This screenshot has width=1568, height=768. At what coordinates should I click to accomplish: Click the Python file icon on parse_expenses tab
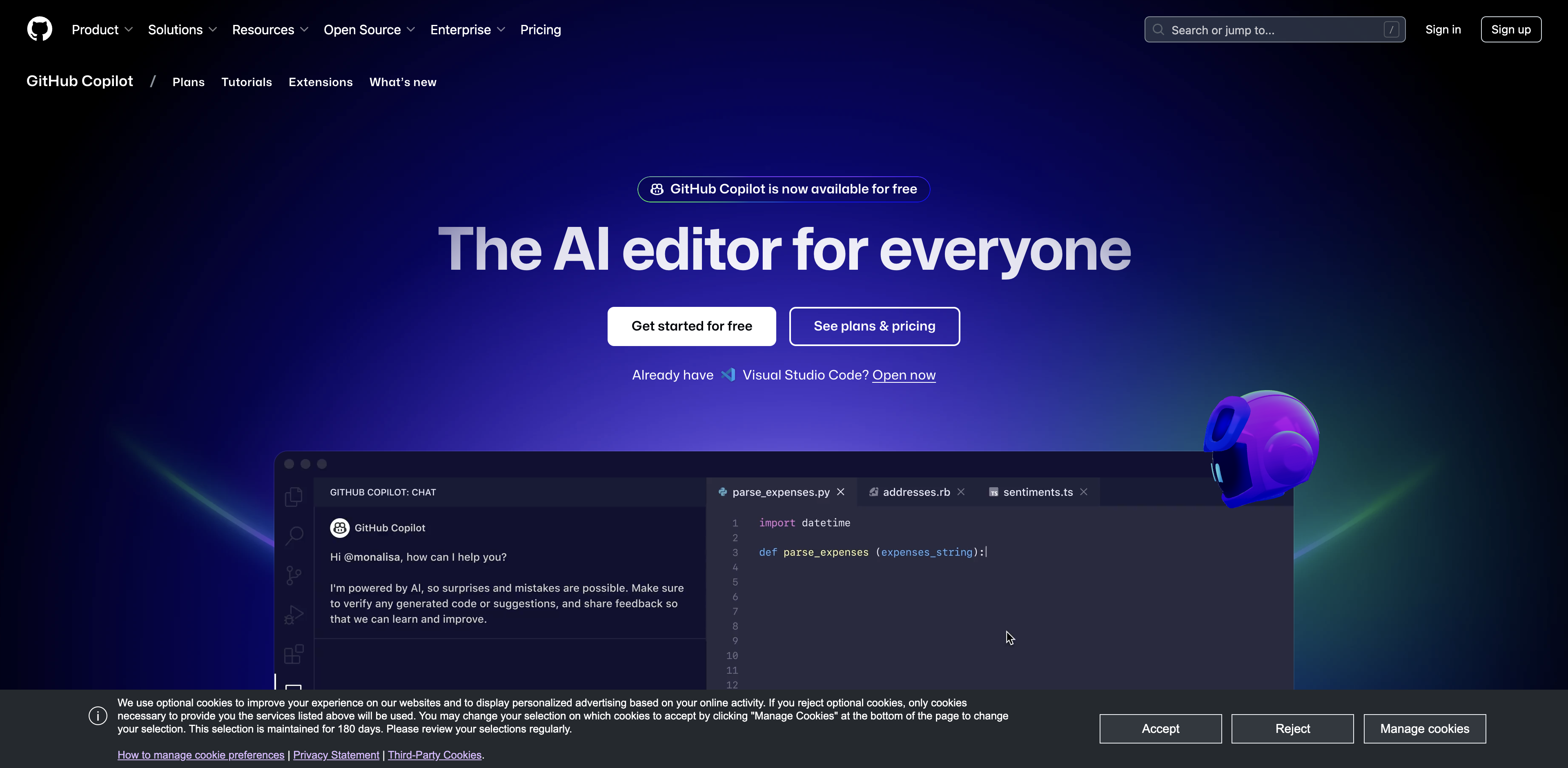pyautogui.click(x=722, y=492)
